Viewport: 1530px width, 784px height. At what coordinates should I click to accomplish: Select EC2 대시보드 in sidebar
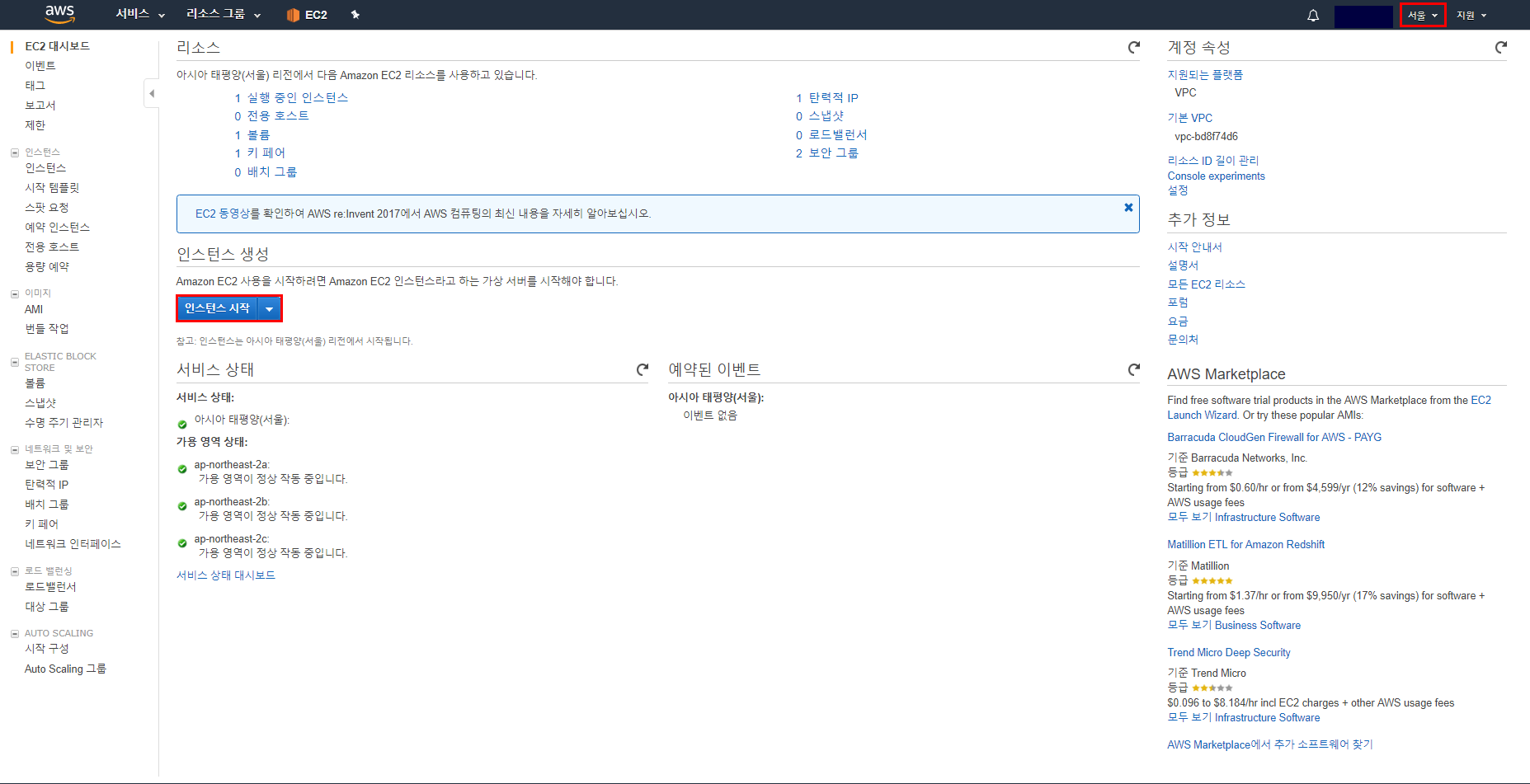(x=57, y=46)
